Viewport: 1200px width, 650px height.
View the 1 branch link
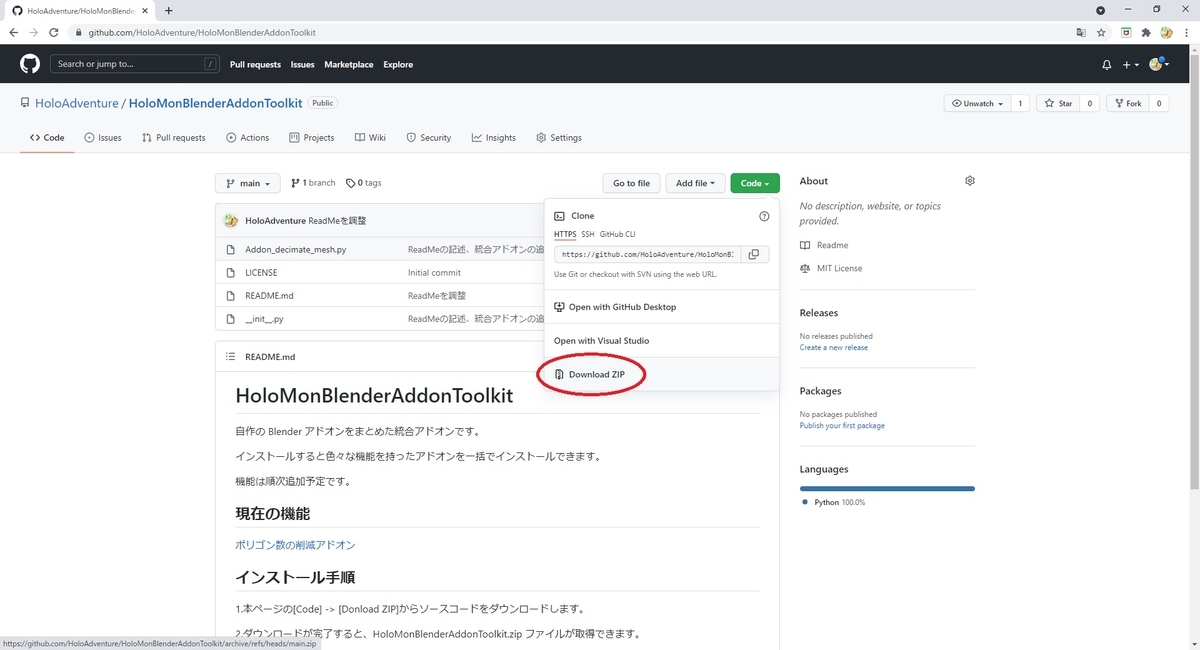[313, 183]
